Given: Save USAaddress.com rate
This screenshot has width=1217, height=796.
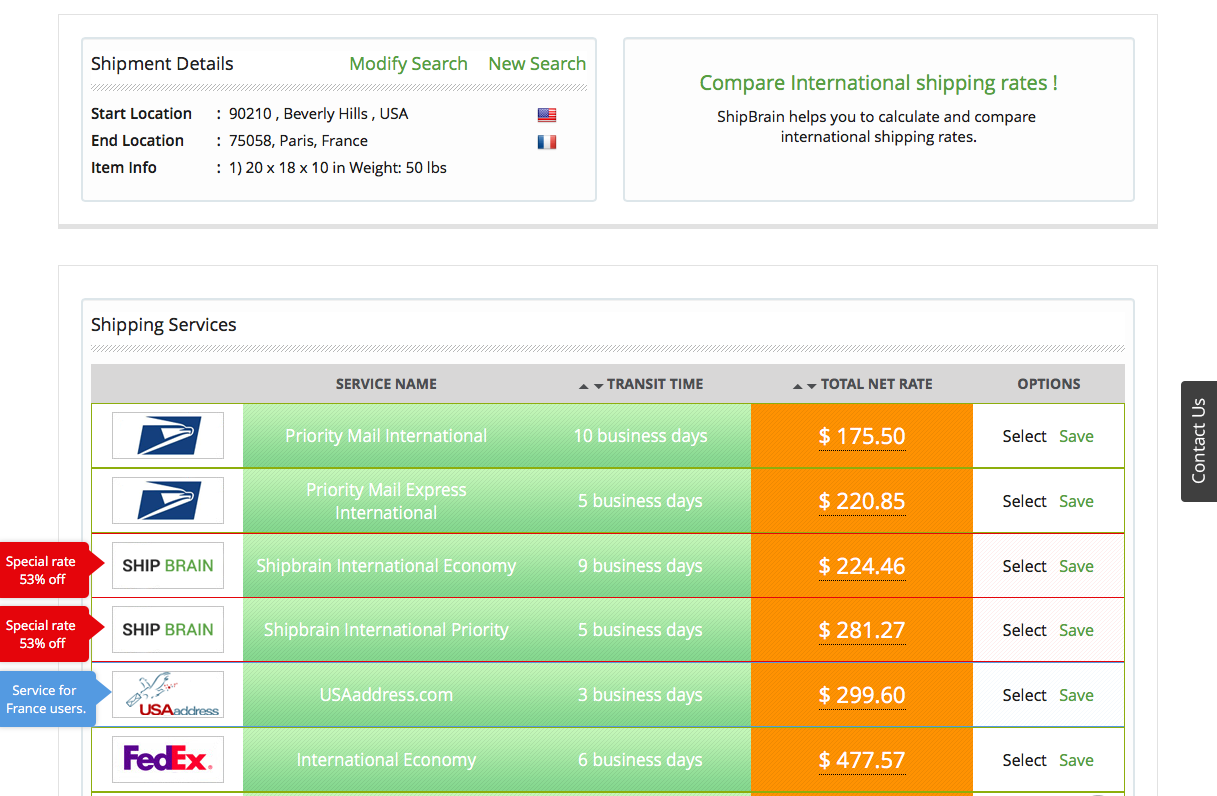Looking at the screenshot, I should tap(1076, 695).
